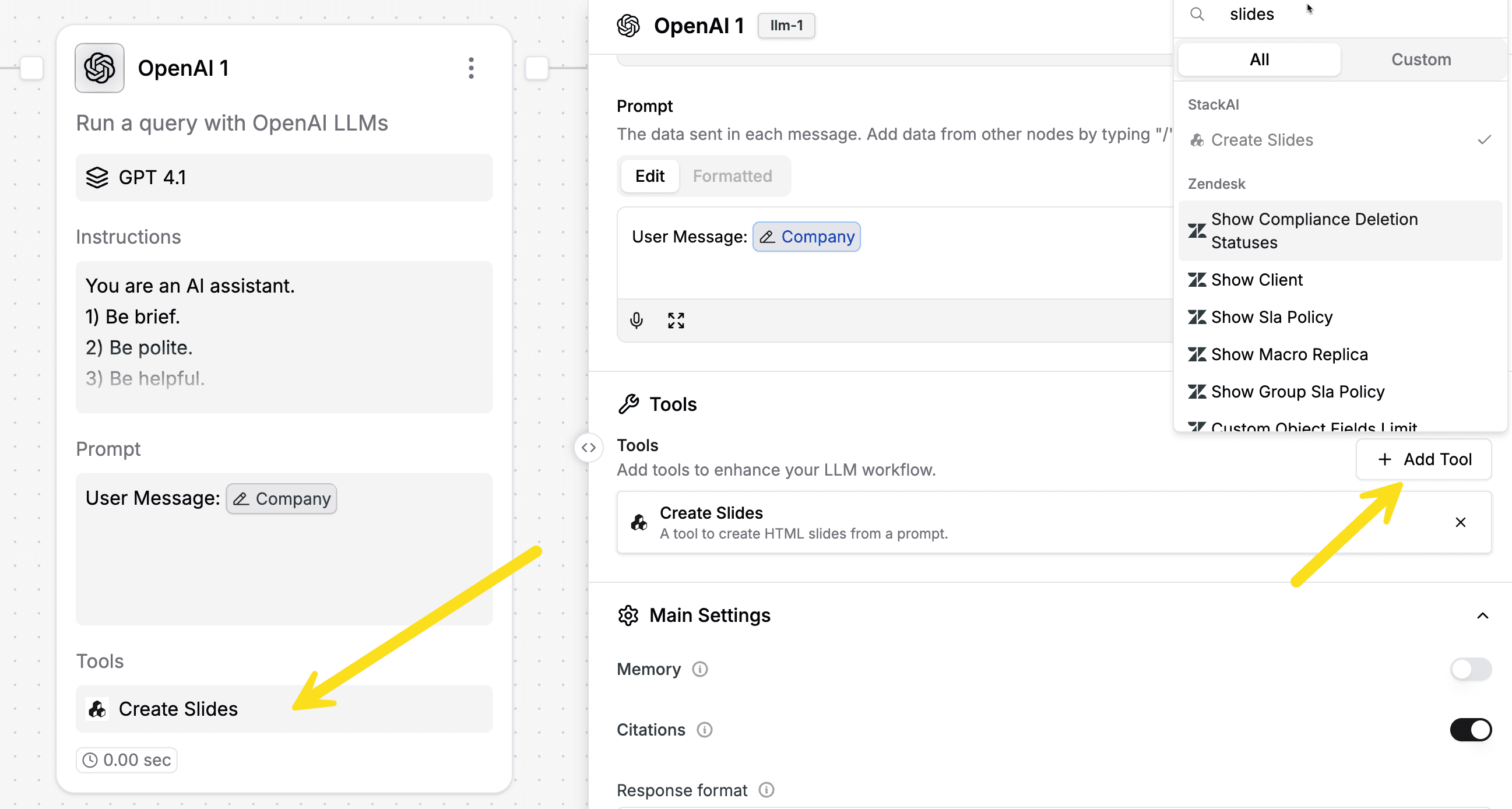This screenshot has width=1512, height=809.
Task: Disable the Citations switch
Action: pos(1471,729)
